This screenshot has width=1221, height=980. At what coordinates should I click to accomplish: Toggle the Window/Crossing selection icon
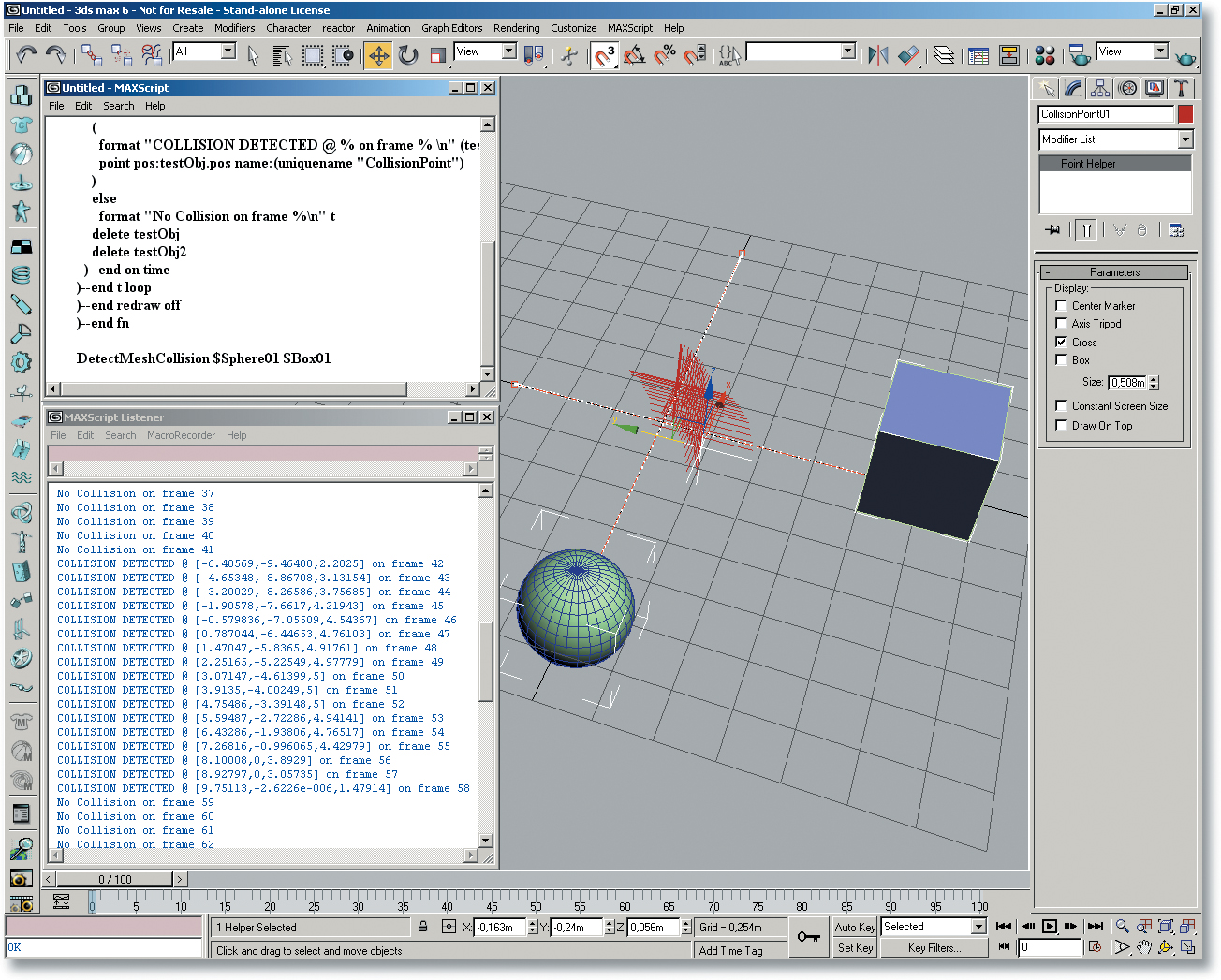click(343, 55)
